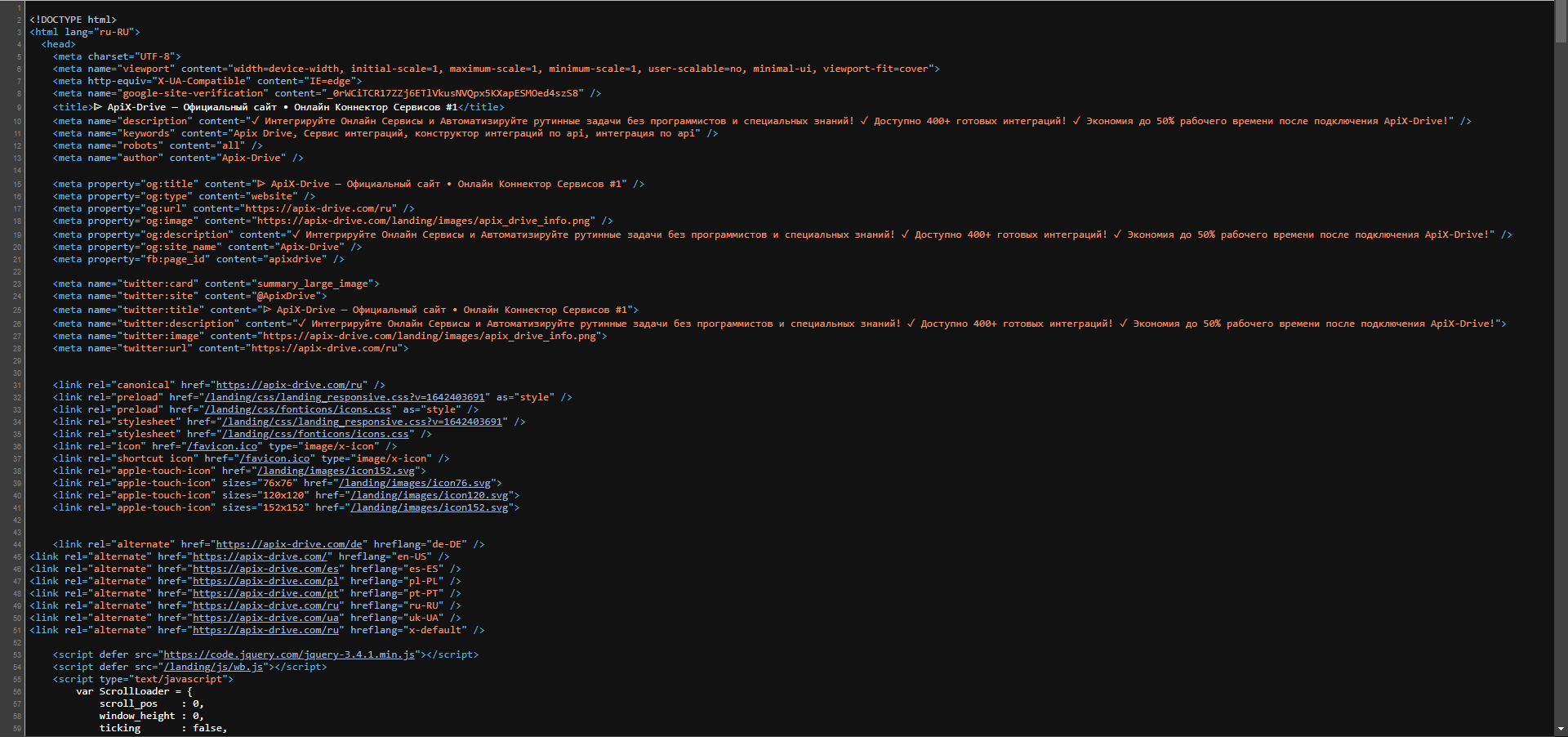
Task: Click the <title> line text
Action: tap(278, 107)
